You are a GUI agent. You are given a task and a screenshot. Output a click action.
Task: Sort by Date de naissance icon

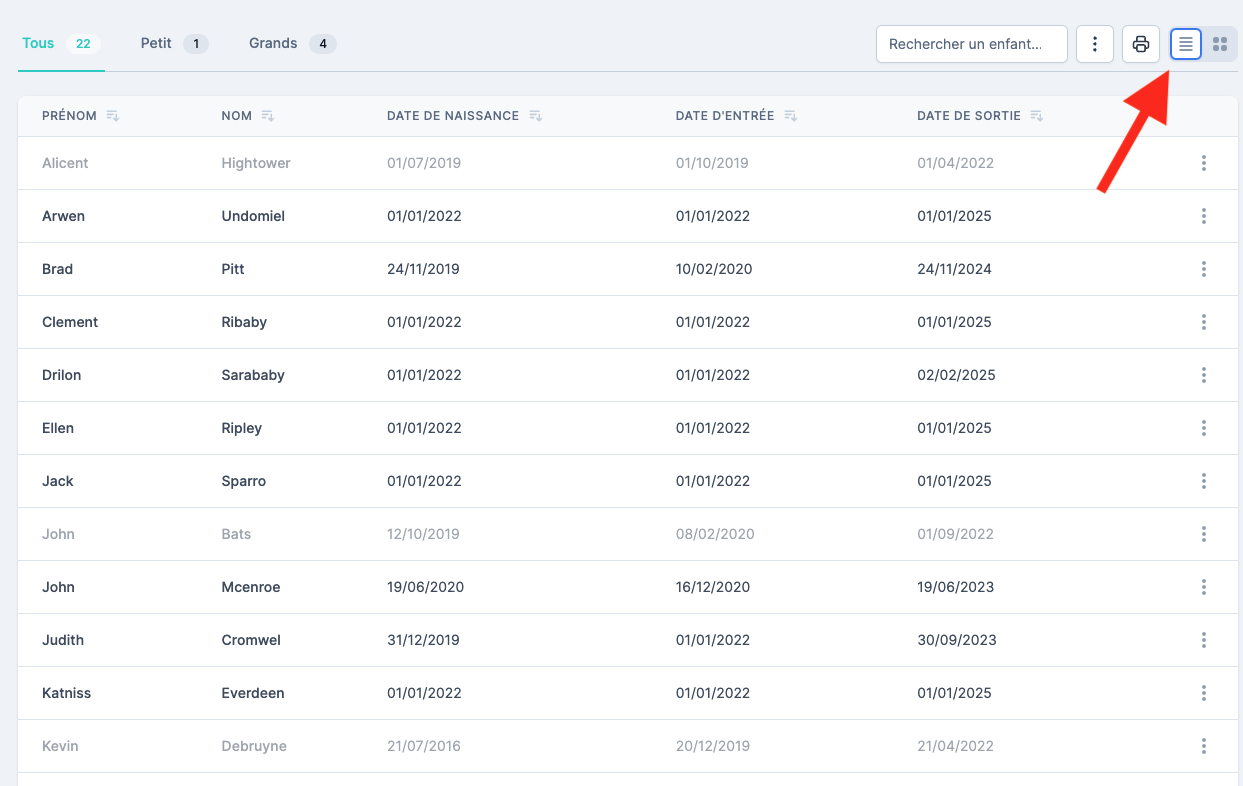(535, 116)
